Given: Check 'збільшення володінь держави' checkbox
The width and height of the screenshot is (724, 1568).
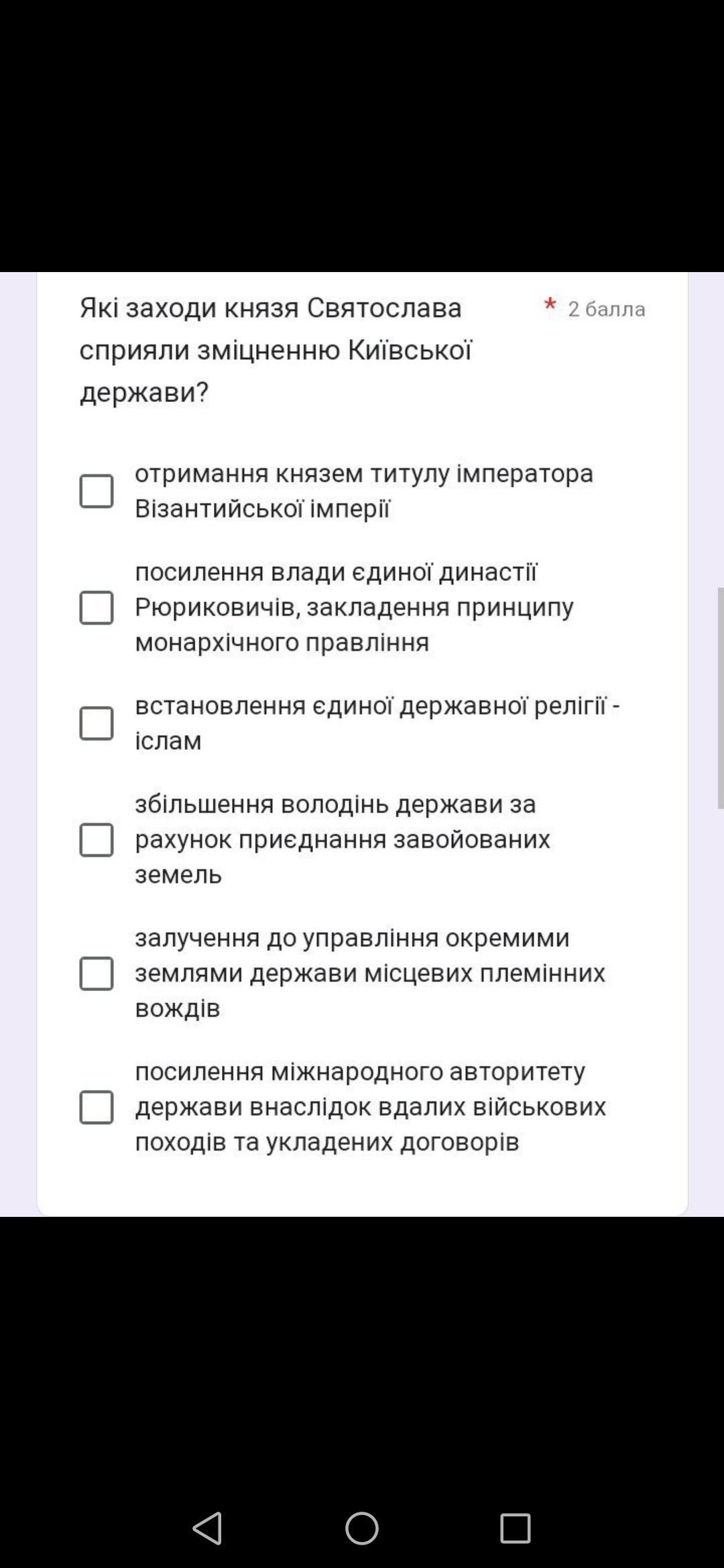Looking at the screenshot, I should coord(97,840).
